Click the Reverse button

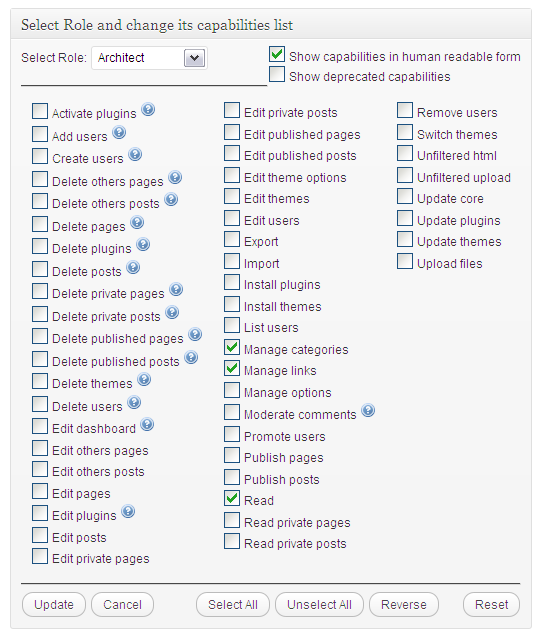404,604
